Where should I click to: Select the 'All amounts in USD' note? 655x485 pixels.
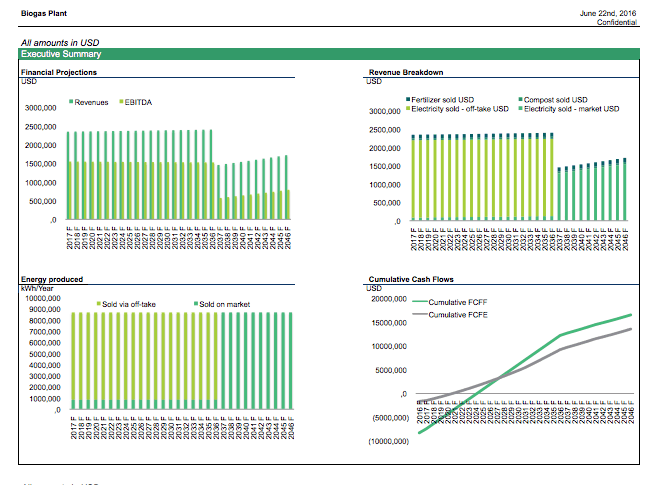click(60, 43)
